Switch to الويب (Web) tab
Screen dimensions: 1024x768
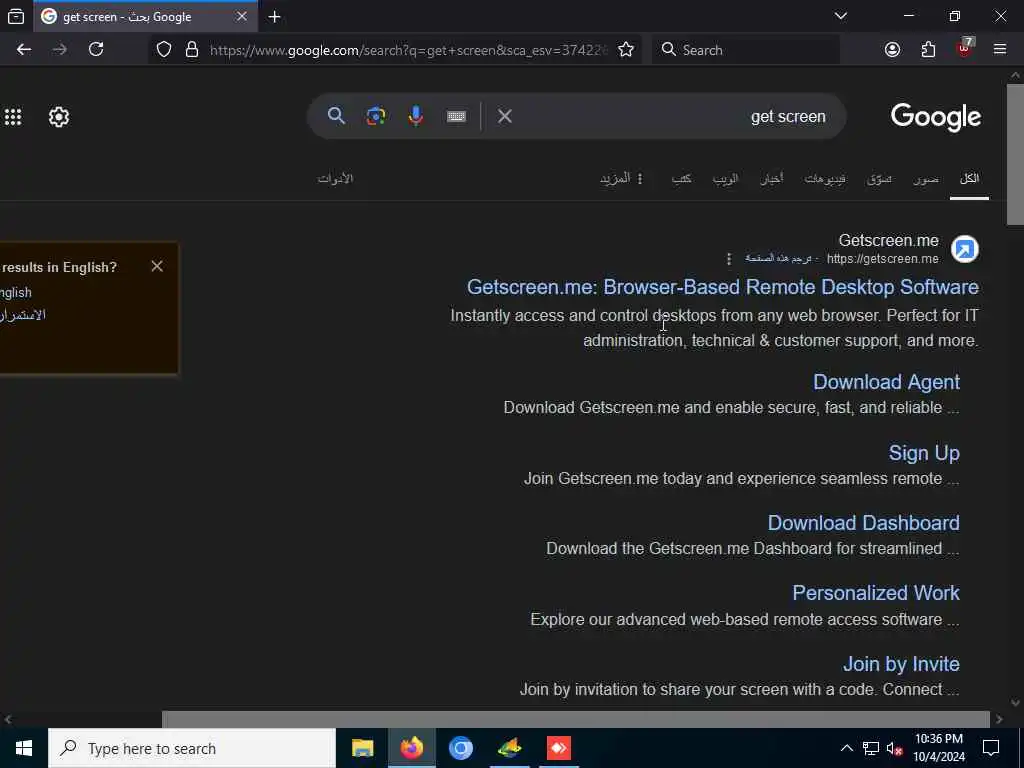point(726,178)
